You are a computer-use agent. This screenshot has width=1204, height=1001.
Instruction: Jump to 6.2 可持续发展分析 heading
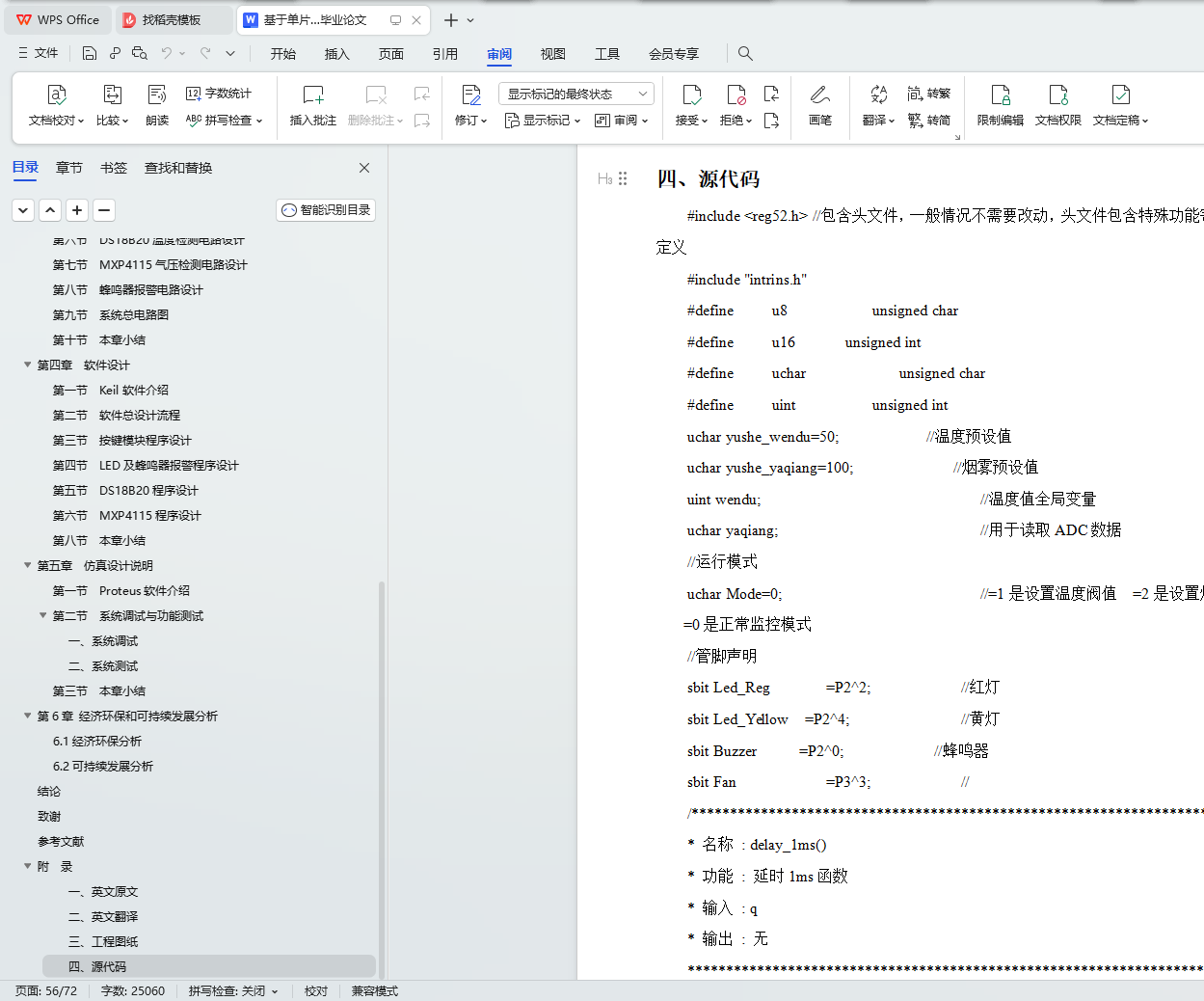pyautogui.click(x=103, y=766)
